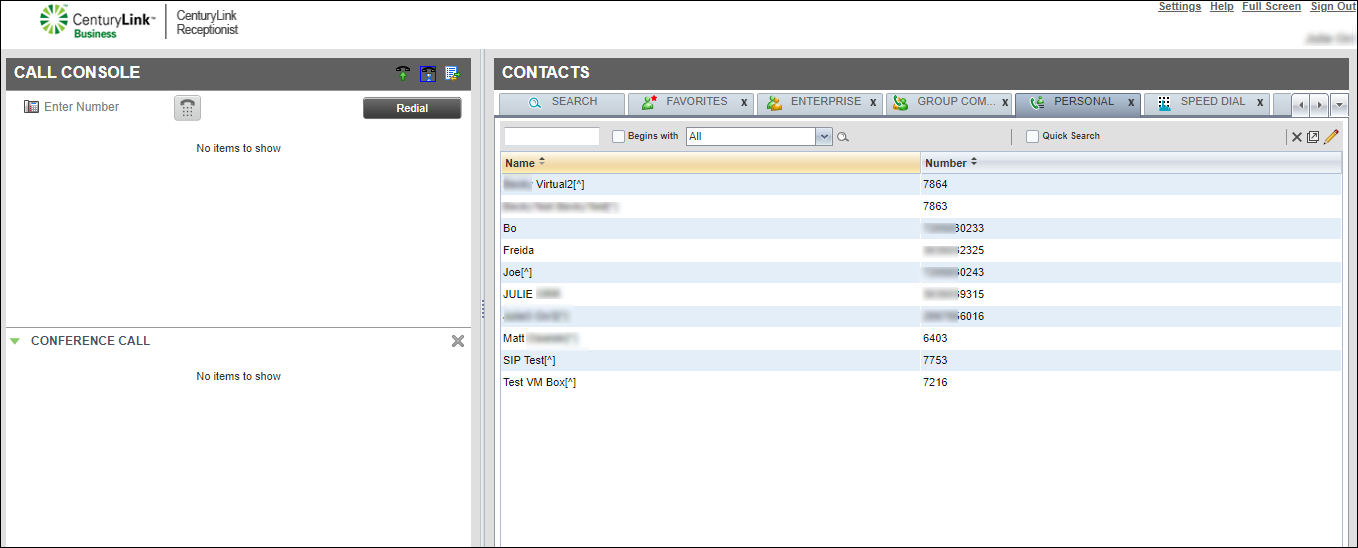The image size is (1358, 548).
Task: Click the number 7216
Action: click(x=935, y=382)
